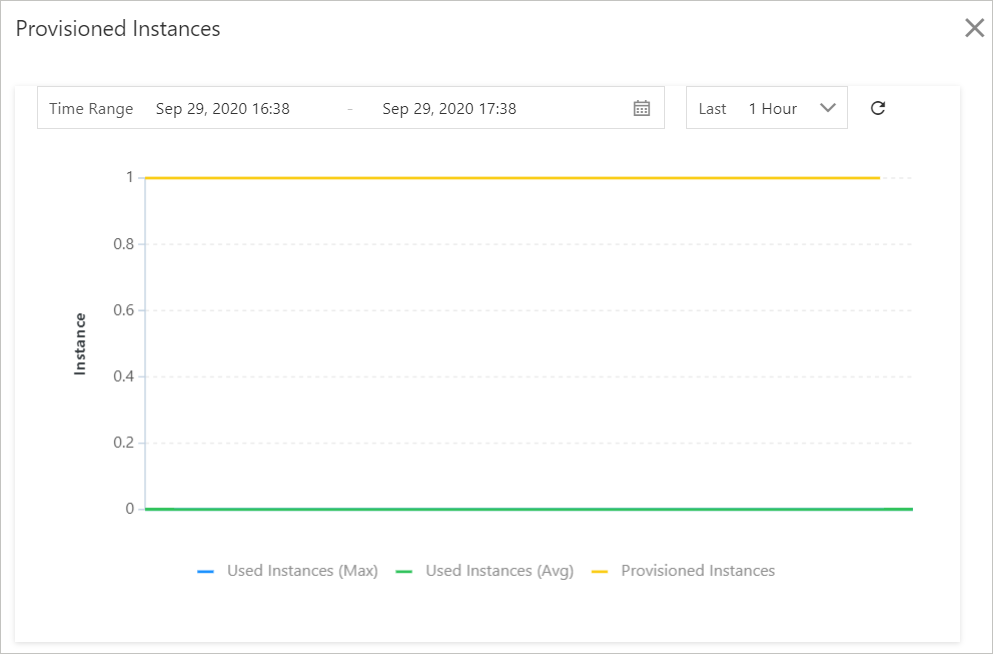This screenshot has height=654, width=993.
Task: Close the Provisioned Instances dialog
Action: (974, 28)
